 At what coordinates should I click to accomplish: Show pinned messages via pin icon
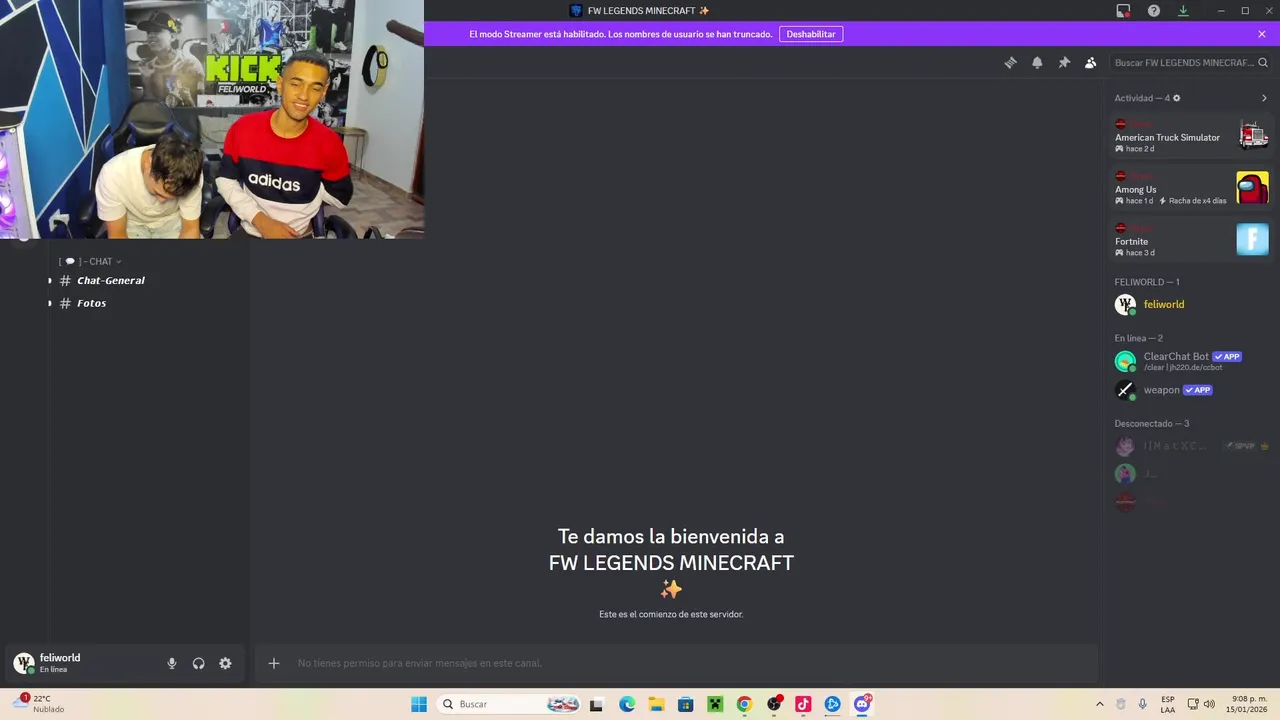pyautogui.click(x=1064, y=62)
